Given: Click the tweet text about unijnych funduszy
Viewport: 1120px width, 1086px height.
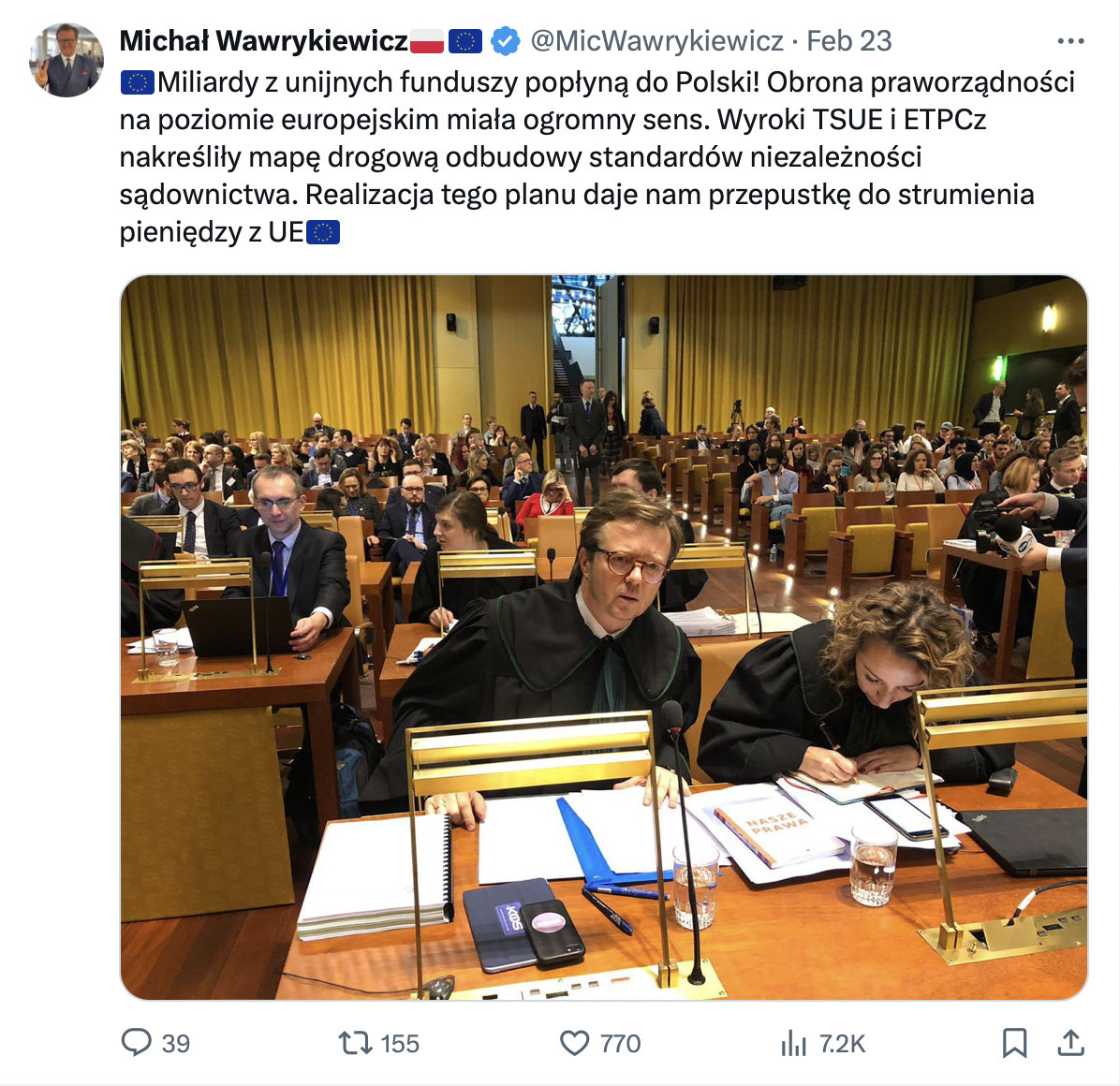Looking at the screenshot, I should pyautogui.click(x=597, y=157).
